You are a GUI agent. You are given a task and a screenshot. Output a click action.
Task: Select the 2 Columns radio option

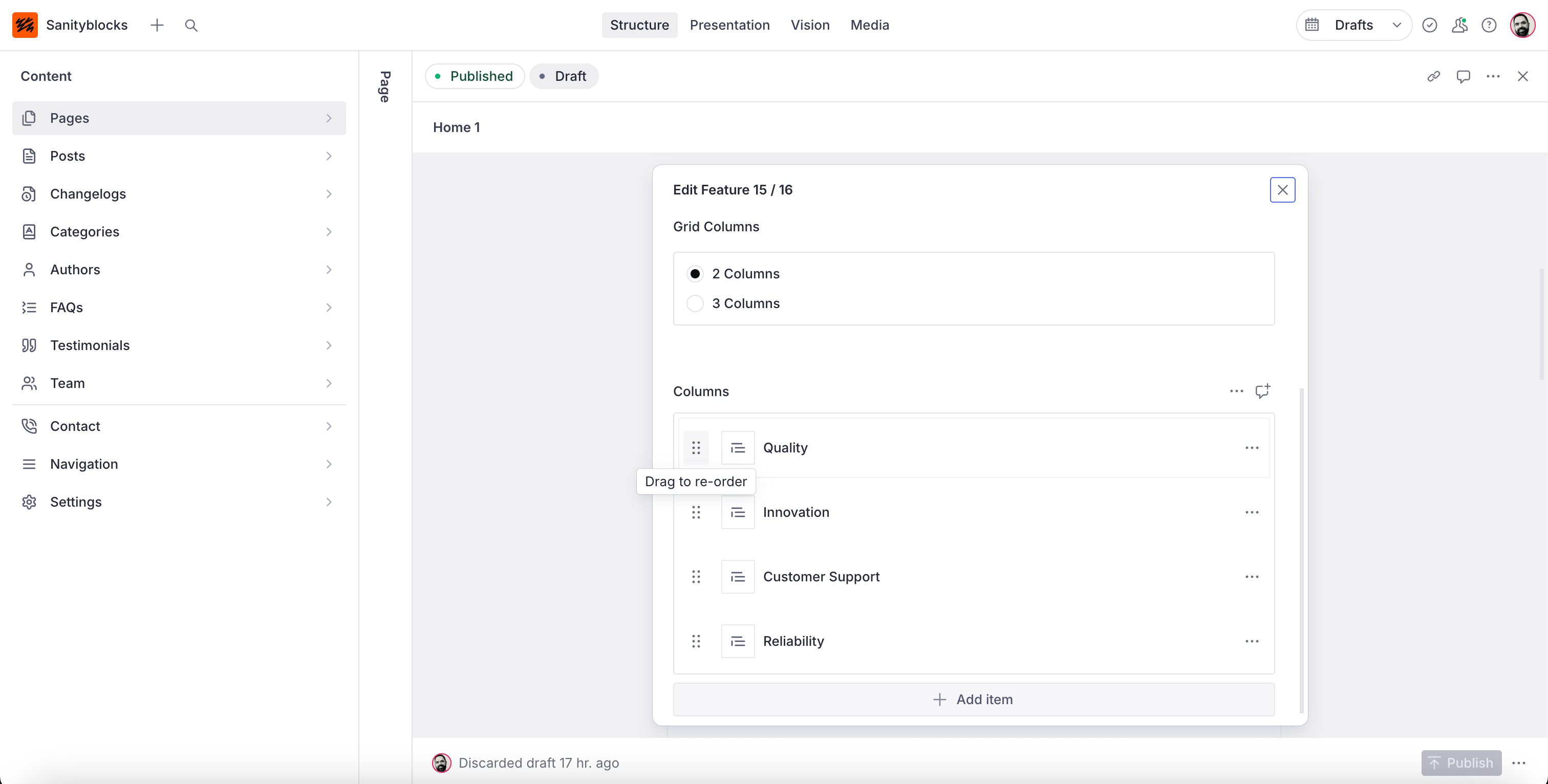click(695, 274)
